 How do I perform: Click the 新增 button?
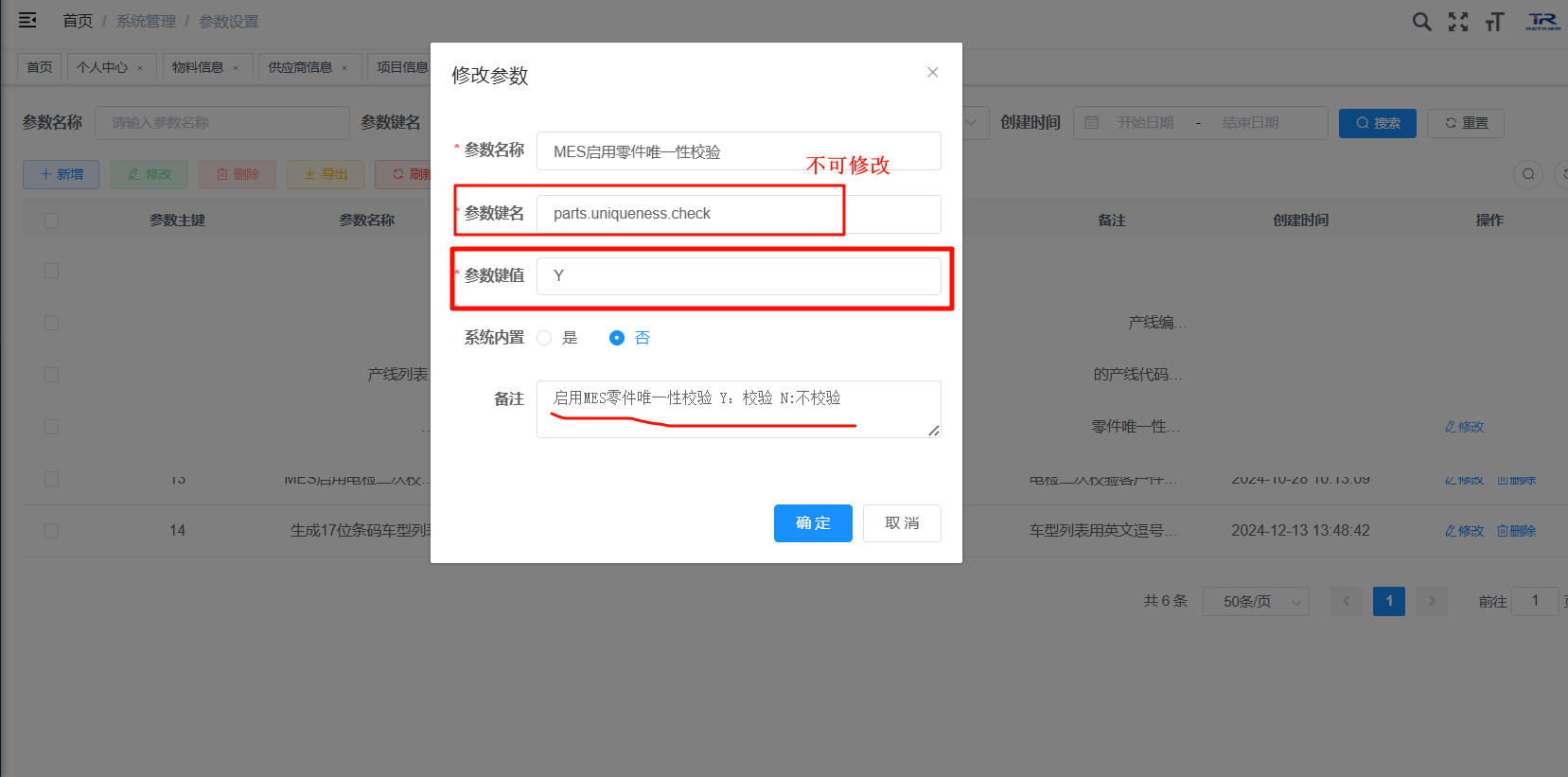pyautogui.click(x=61, y=174)
